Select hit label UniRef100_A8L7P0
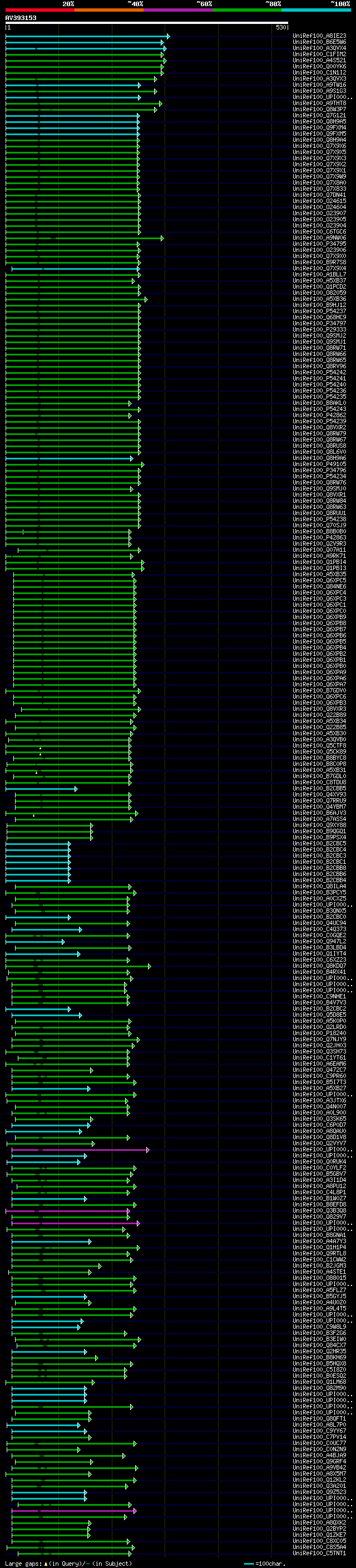This screenshot has height=1568, width=356. tap(319, 1424)
